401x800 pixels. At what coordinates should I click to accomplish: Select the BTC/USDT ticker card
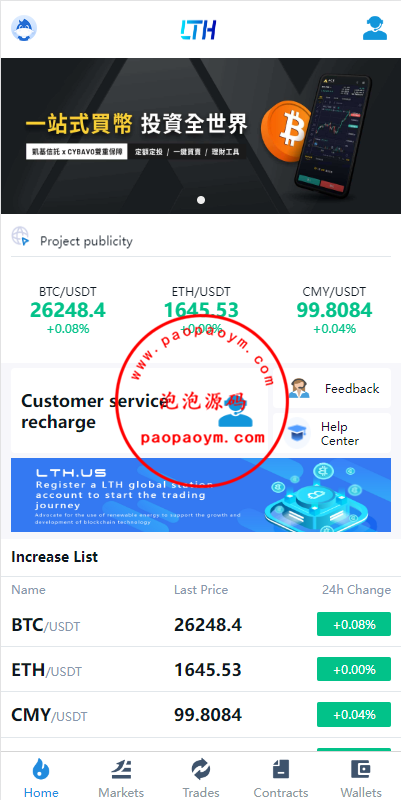(68, 310)
